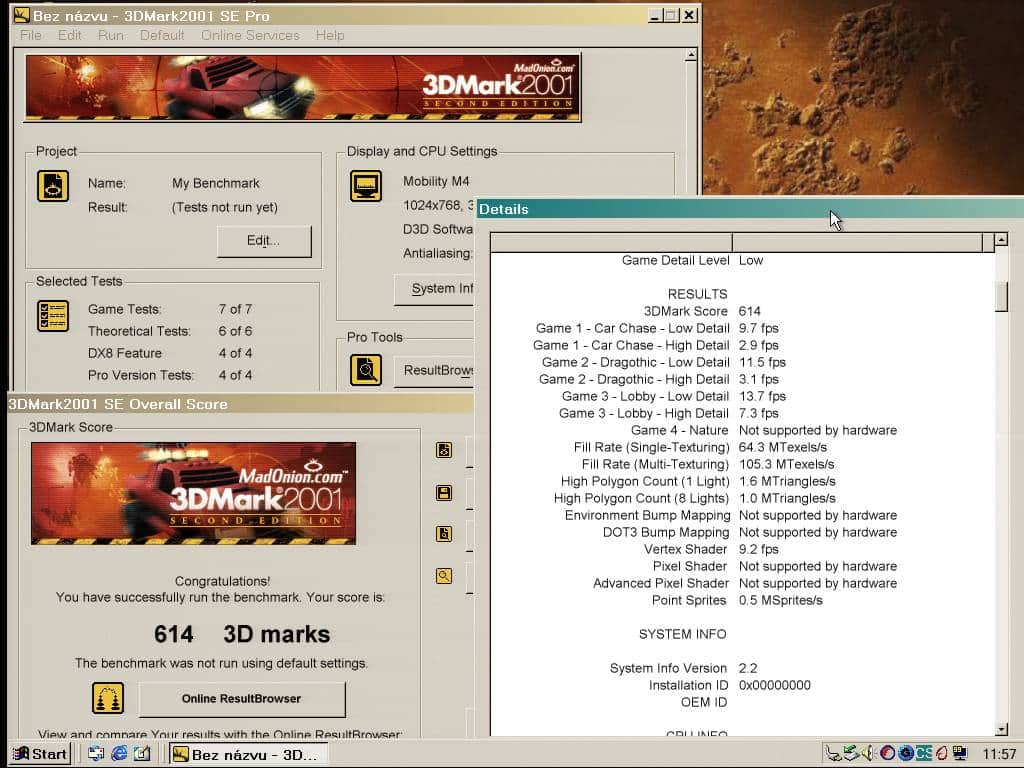Click the System Info button
The width and height of the screenshot is (1024, 768).
[434, 289]
